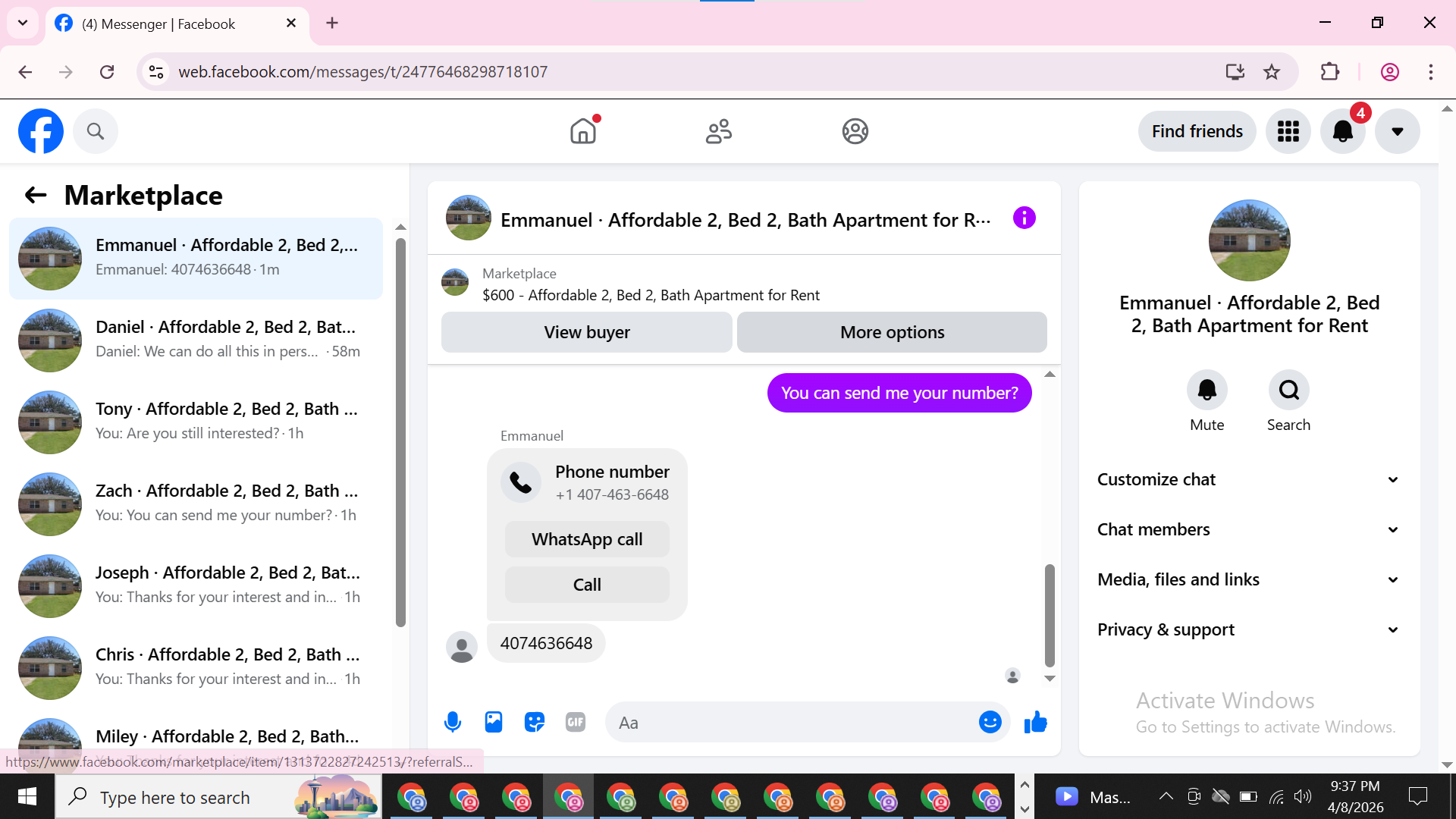Click the purple conversation information icon
The image size is (1456, 819).
[x=1024, y=218]
